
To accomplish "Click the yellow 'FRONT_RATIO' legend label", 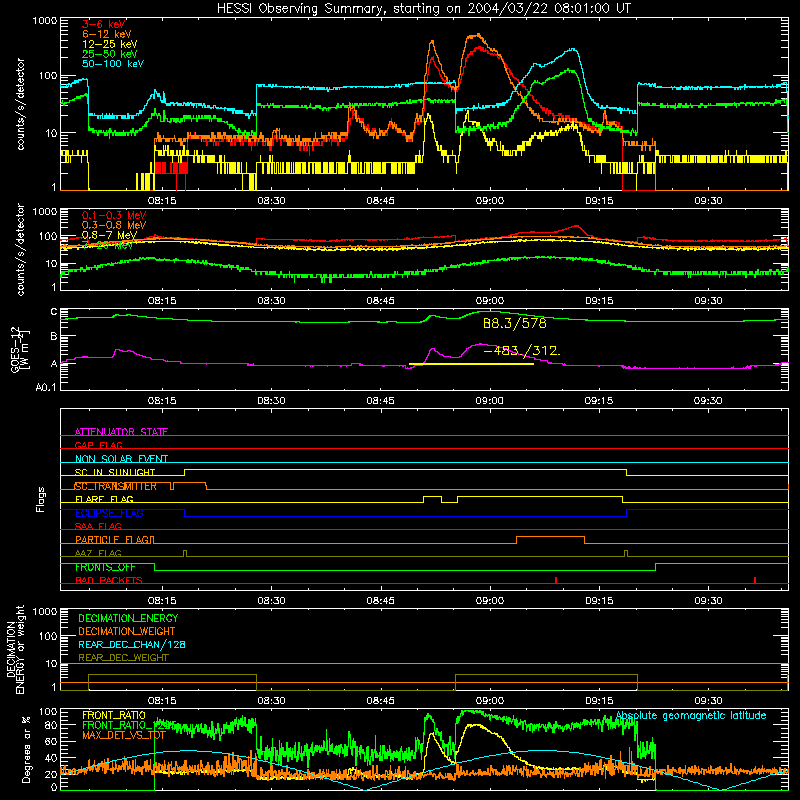I will [x=114, y=715].
